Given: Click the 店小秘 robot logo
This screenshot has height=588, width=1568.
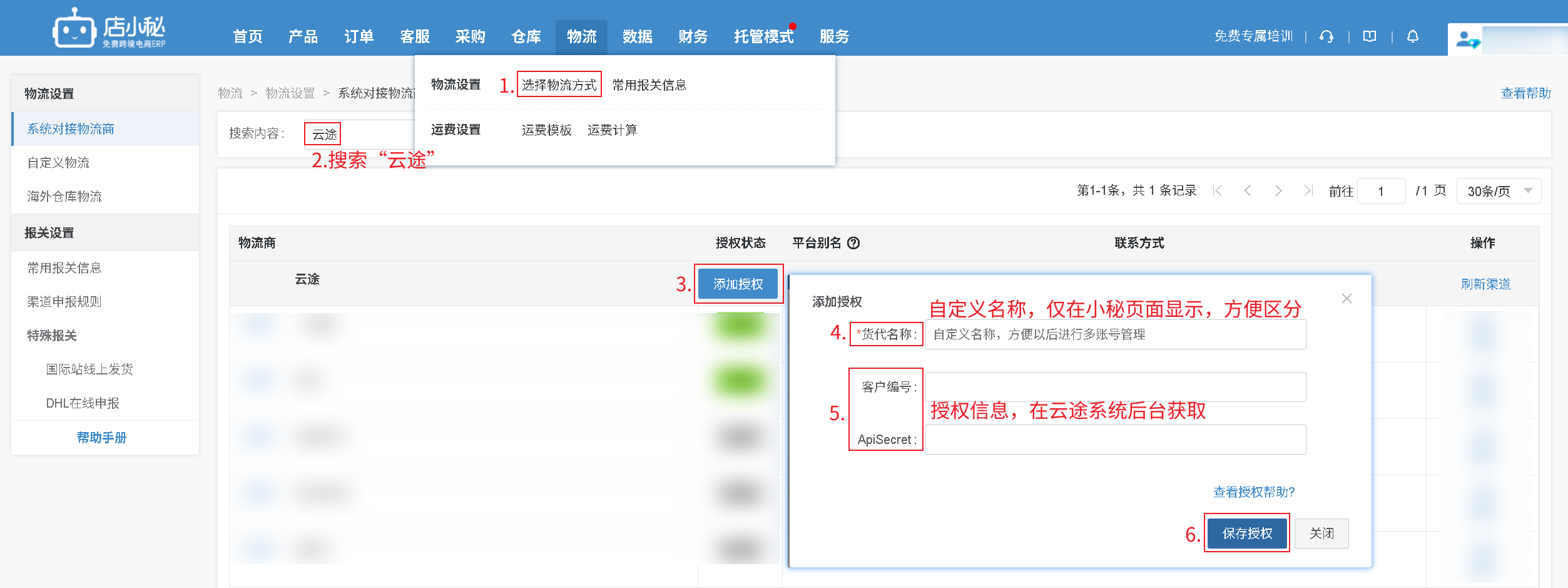Looking at the screenshot, I should pos(74,29).
